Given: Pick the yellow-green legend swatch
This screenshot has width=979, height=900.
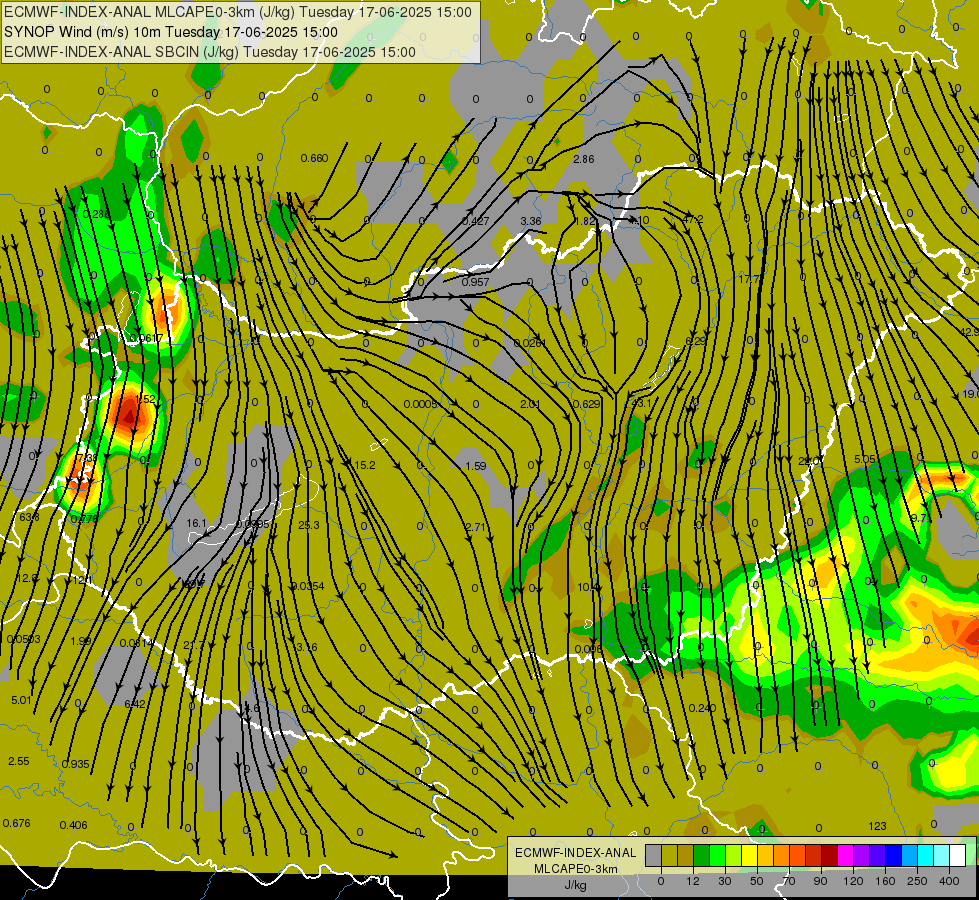Looking at the screenshot, I should pyautogui.click(x=734, y=855).
